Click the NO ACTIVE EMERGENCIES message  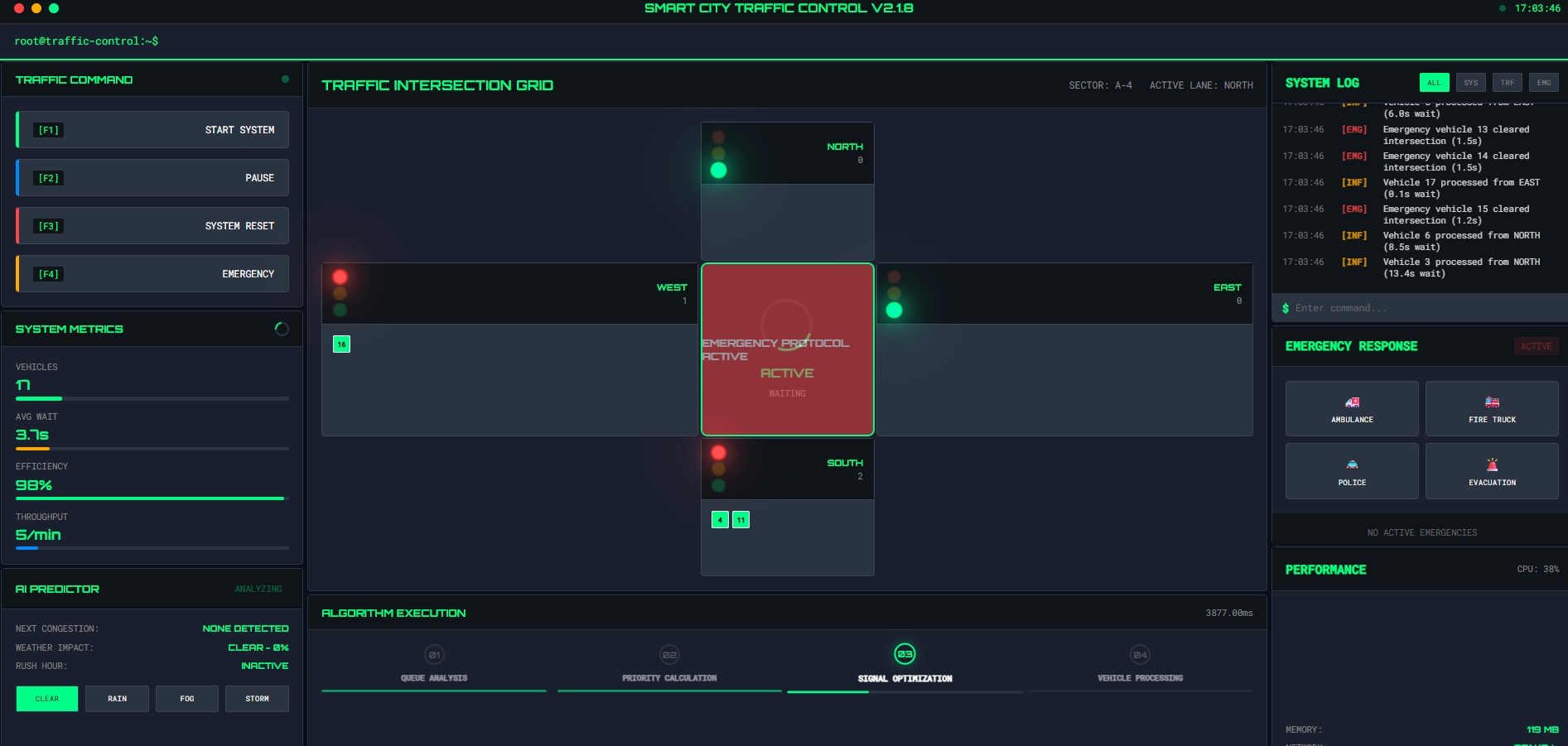(1422, 532)
